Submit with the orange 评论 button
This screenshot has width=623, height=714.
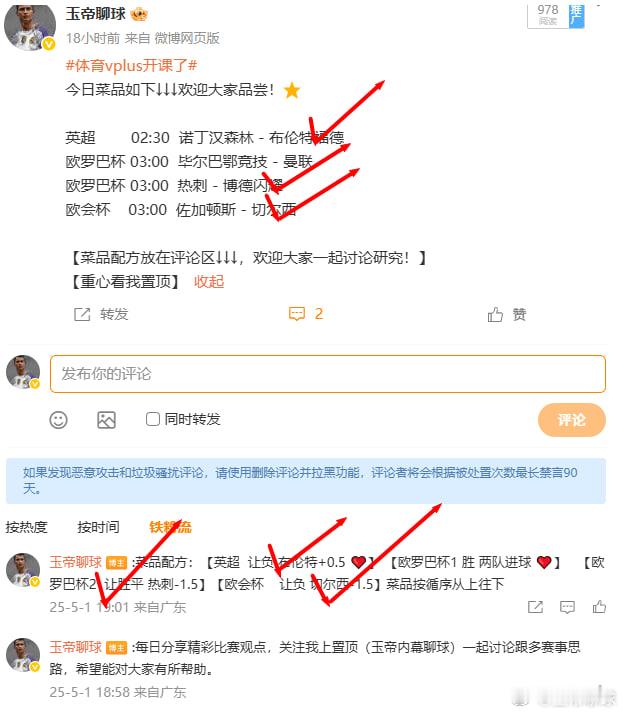[x=572, y=419]
